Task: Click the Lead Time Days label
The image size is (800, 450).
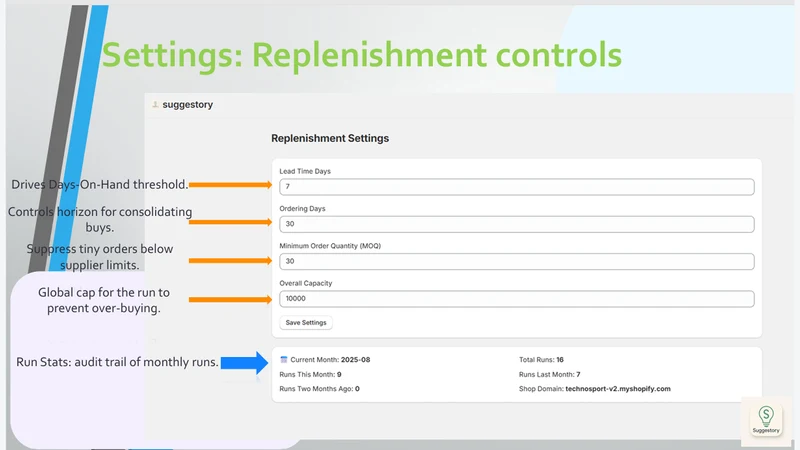Action: pos(305,171)
